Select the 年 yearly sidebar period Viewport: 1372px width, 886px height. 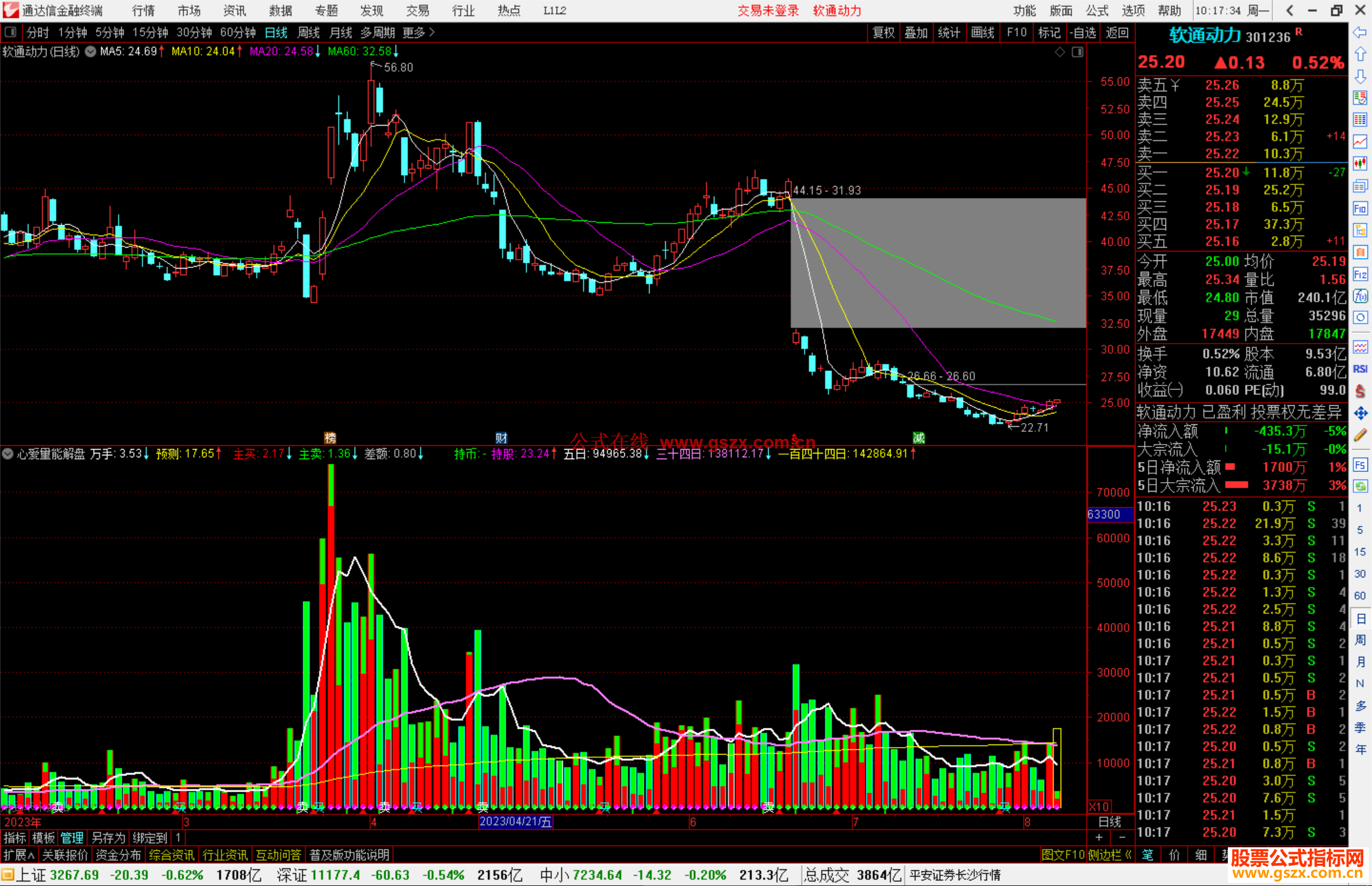[1360, 749]
